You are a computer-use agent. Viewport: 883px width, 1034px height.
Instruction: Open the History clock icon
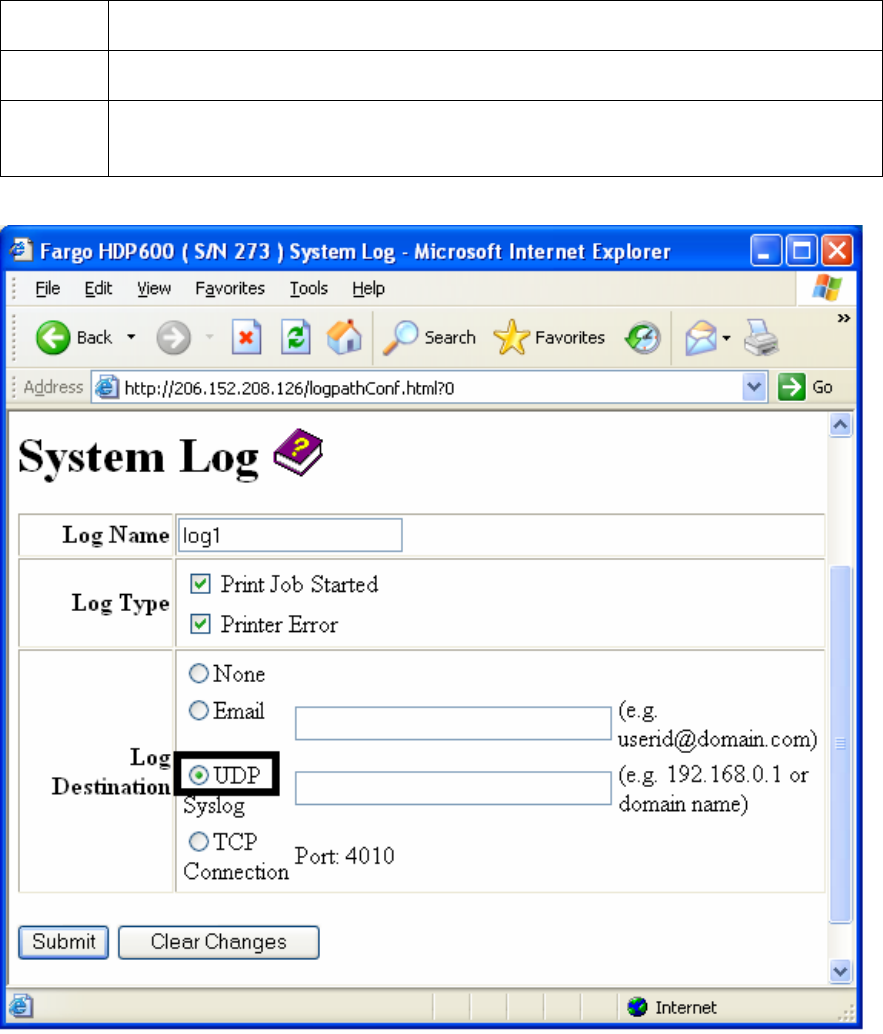(643, 338)
